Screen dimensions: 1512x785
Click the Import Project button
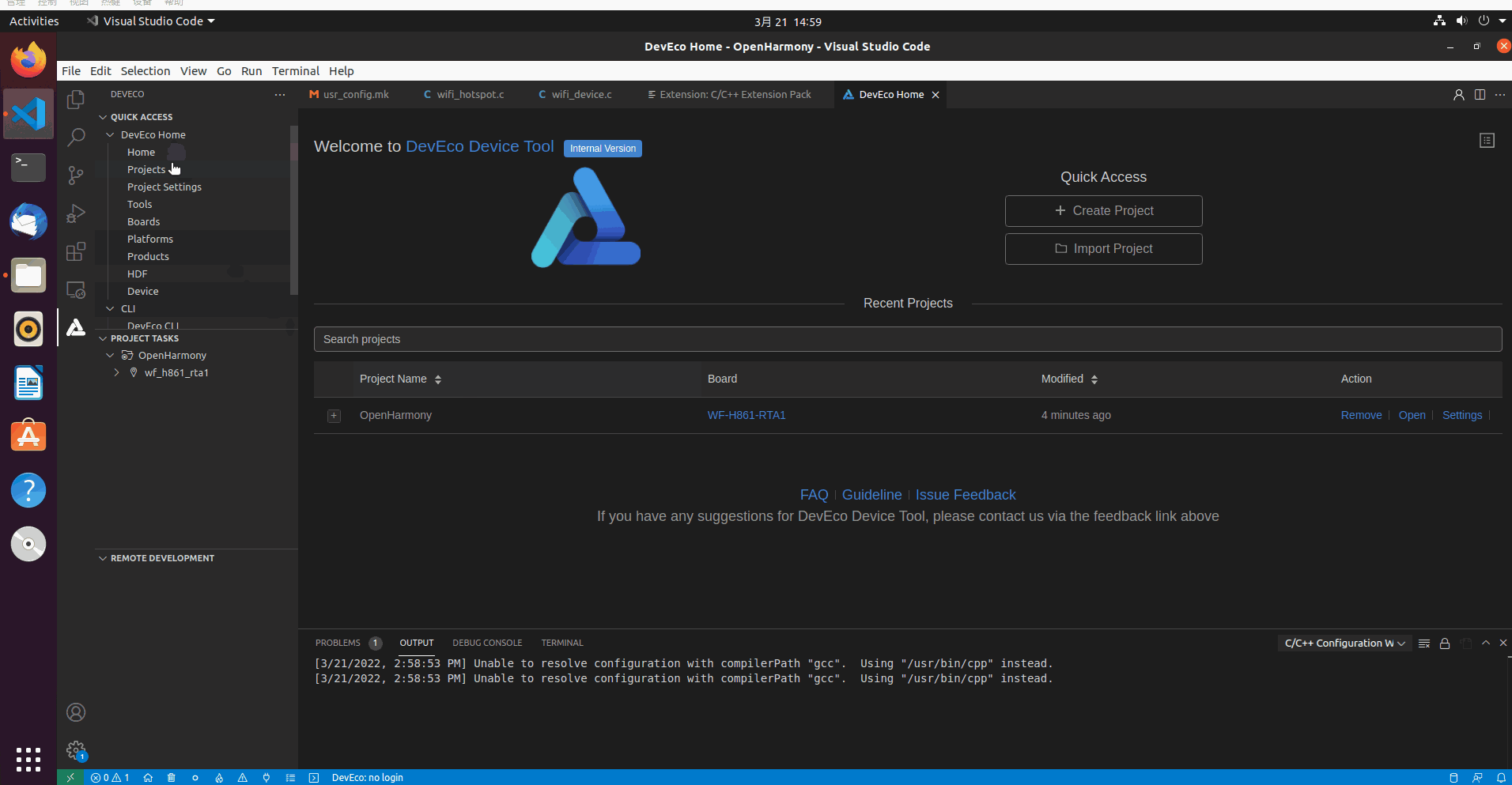click(x=1103, y=249)
